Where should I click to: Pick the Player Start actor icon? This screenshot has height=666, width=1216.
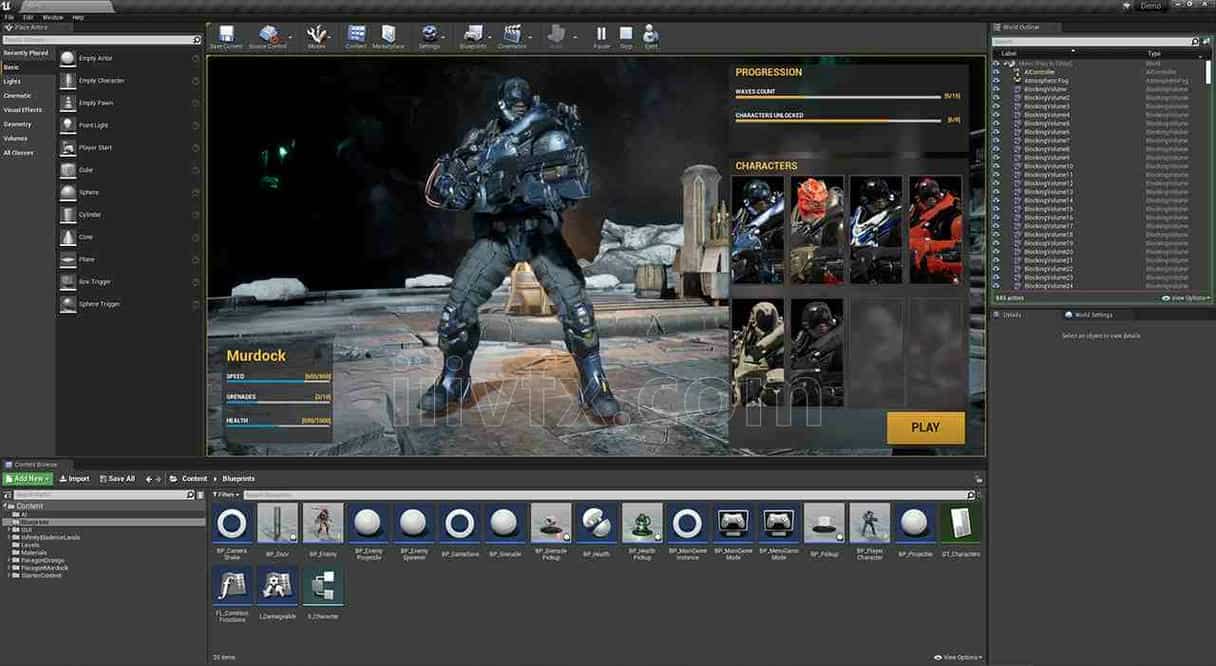(x=68, y=147)
